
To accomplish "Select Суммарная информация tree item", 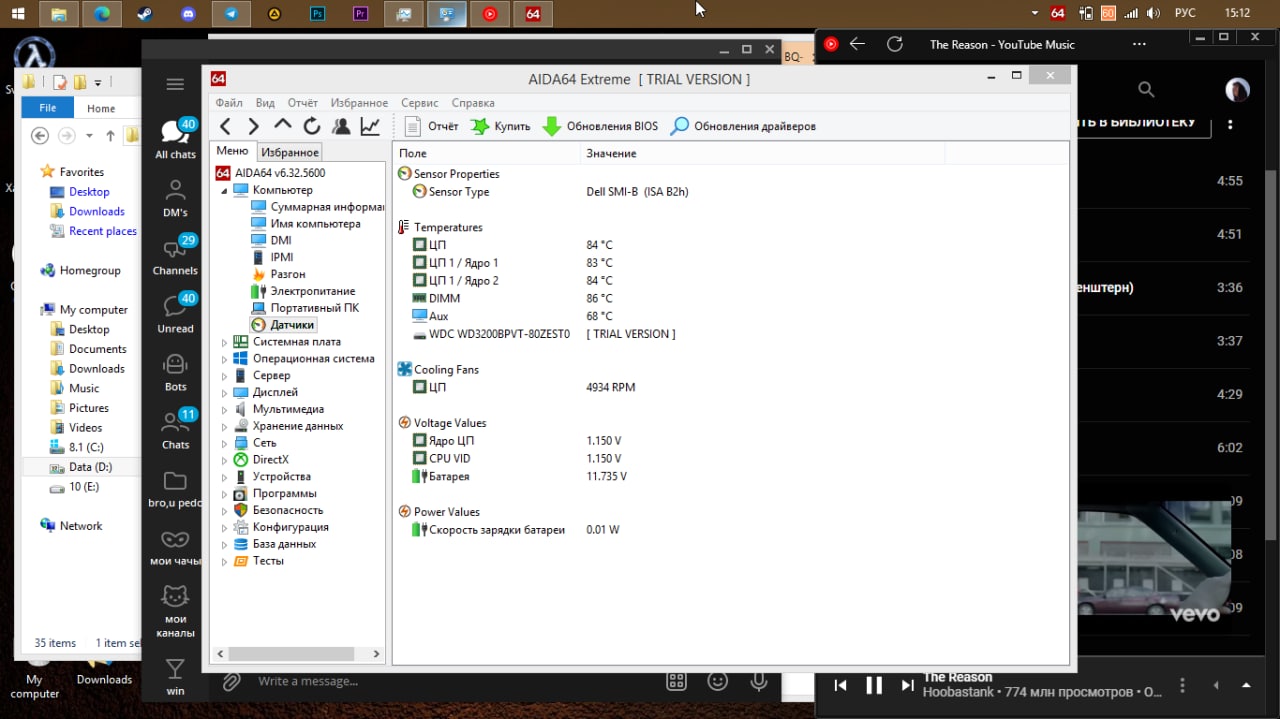I will 317,207.
